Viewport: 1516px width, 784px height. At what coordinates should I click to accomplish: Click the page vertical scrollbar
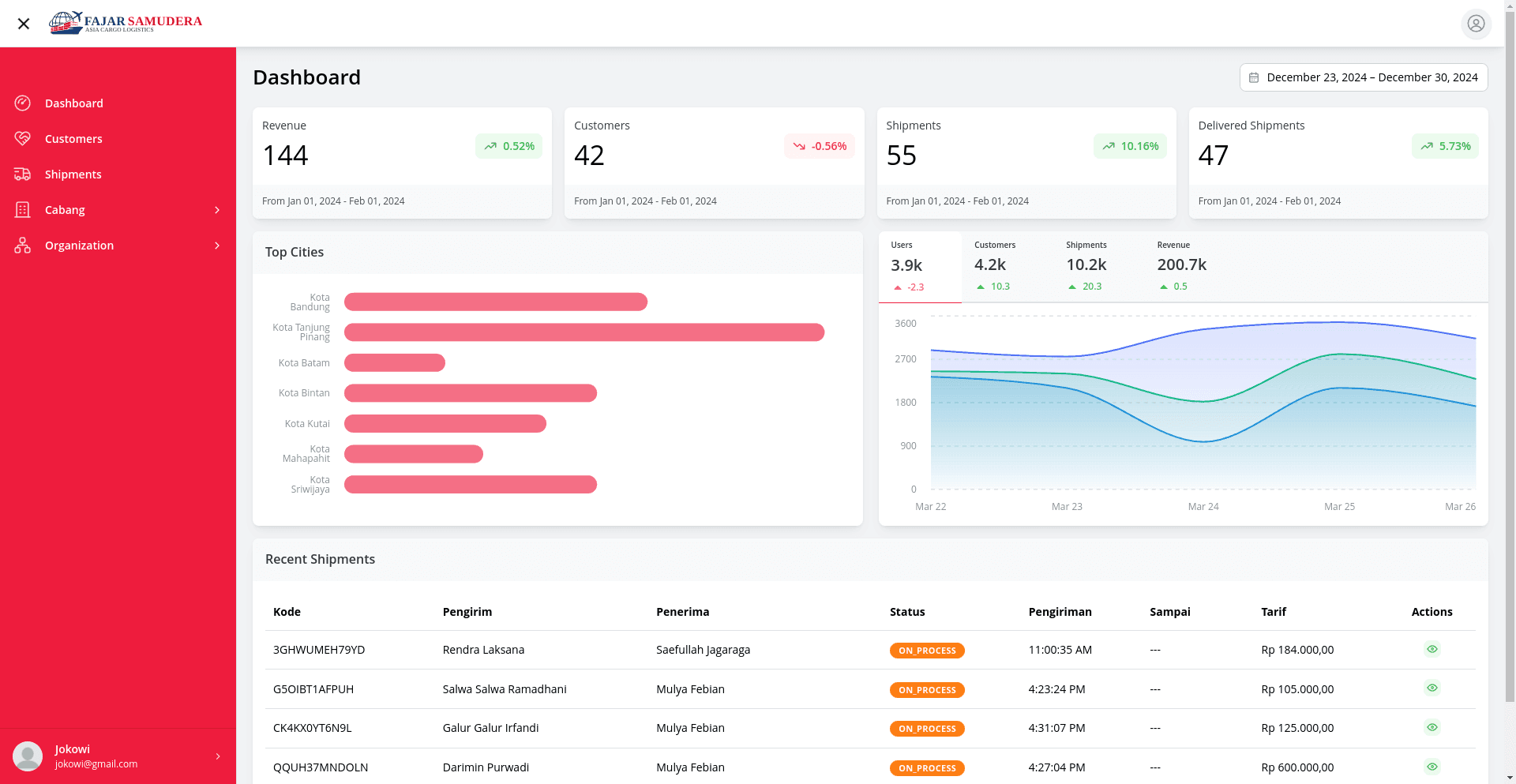tap(1510, 355)
